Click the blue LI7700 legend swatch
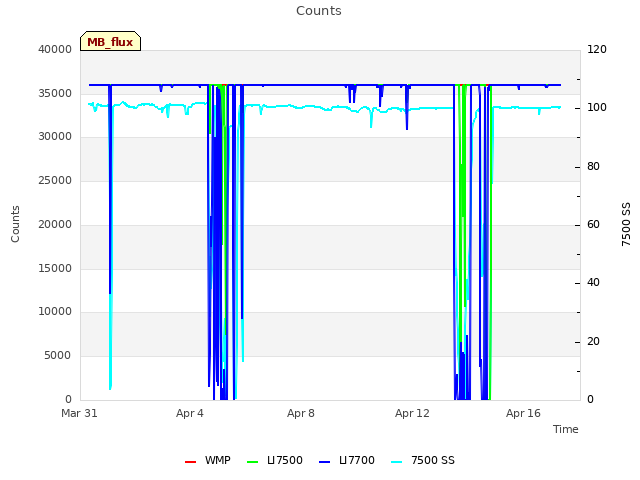The height and width of the screenshot is (480, 640). point(324,462)
